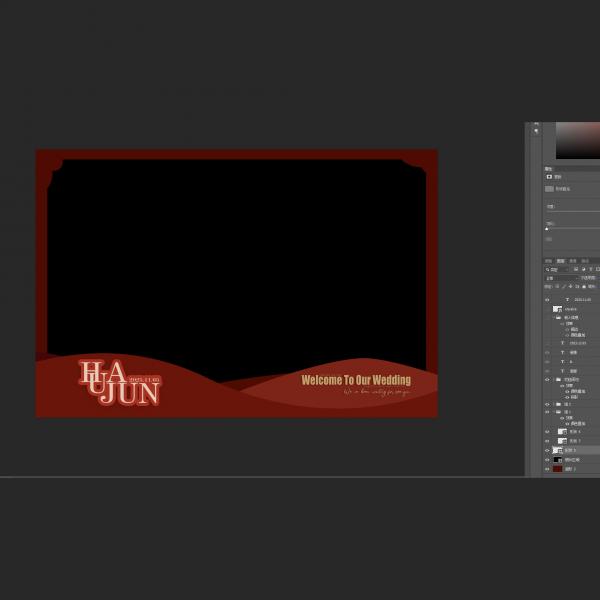Open the collapsed panel icon left of color picker
The height and width of the screenshot is (600, 600).
[536, 131]
